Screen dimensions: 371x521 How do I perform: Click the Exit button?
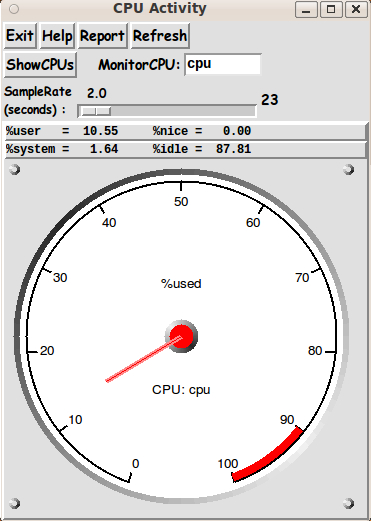(x=20, y=36)
